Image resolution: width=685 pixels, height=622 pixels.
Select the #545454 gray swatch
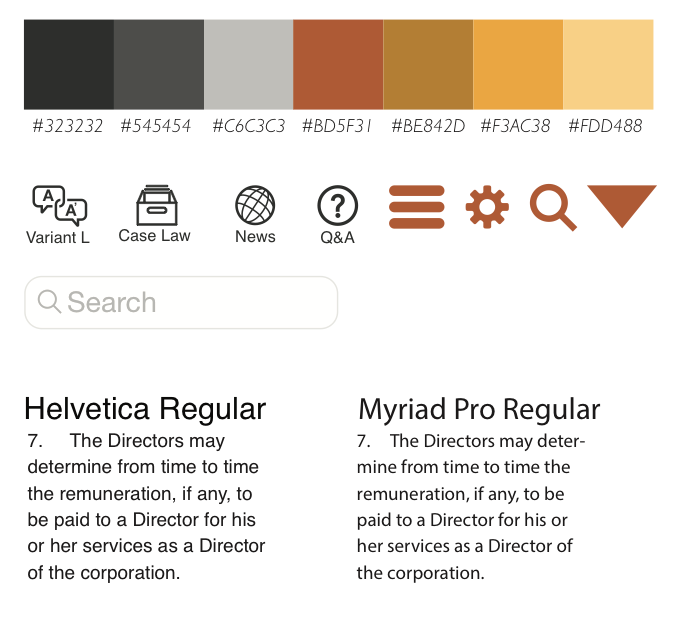pos(159,64)
